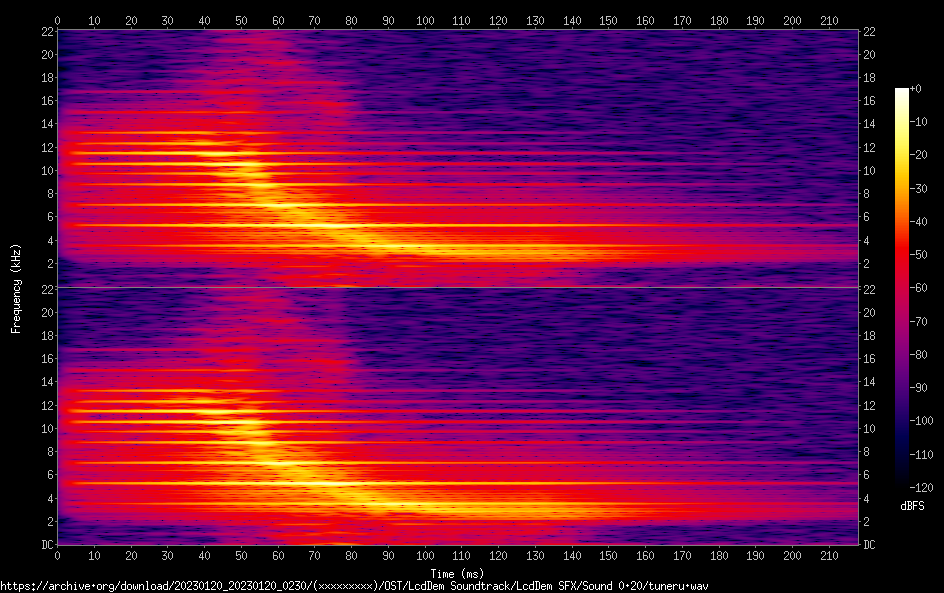The image size is (944, 593).
Task: Click the 0 ms tick on bottom time axis
Action: (x=58, y=555)
